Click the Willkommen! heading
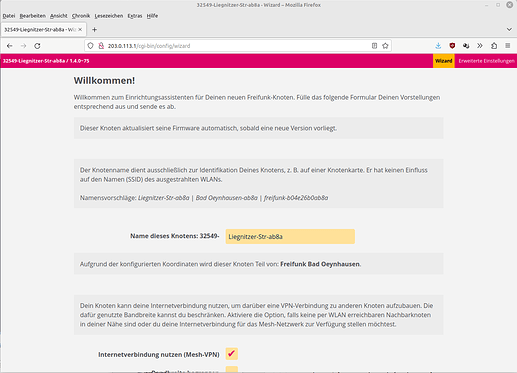This screenshot has width=517, height=373. coord(104,80)
